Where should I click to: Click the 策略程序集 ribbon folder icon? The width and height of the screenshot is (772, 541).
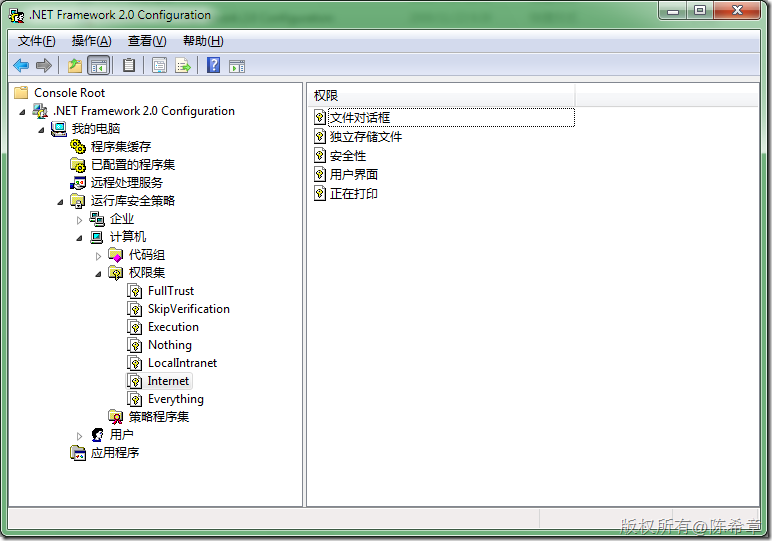[x=116, y=417]
